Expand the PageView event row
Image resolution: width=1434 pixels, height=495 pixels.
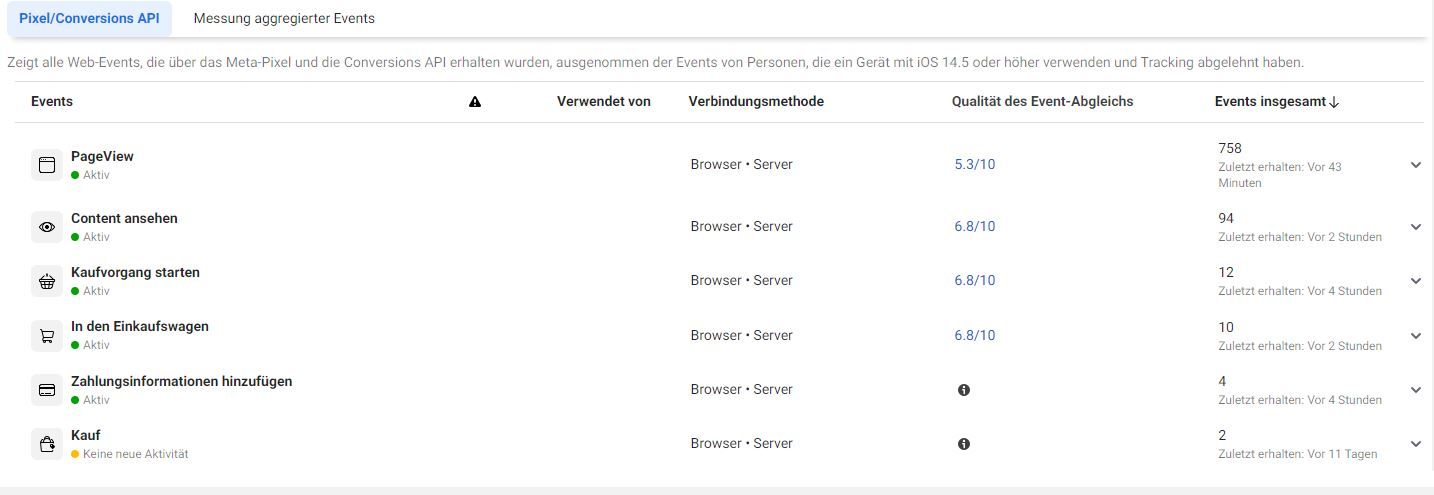click(x=1416, y=165)
